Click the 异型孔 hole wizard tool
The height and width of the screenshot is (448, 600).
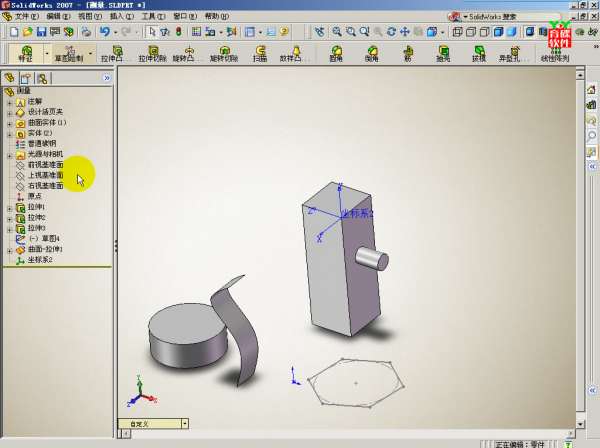[512, 53]
